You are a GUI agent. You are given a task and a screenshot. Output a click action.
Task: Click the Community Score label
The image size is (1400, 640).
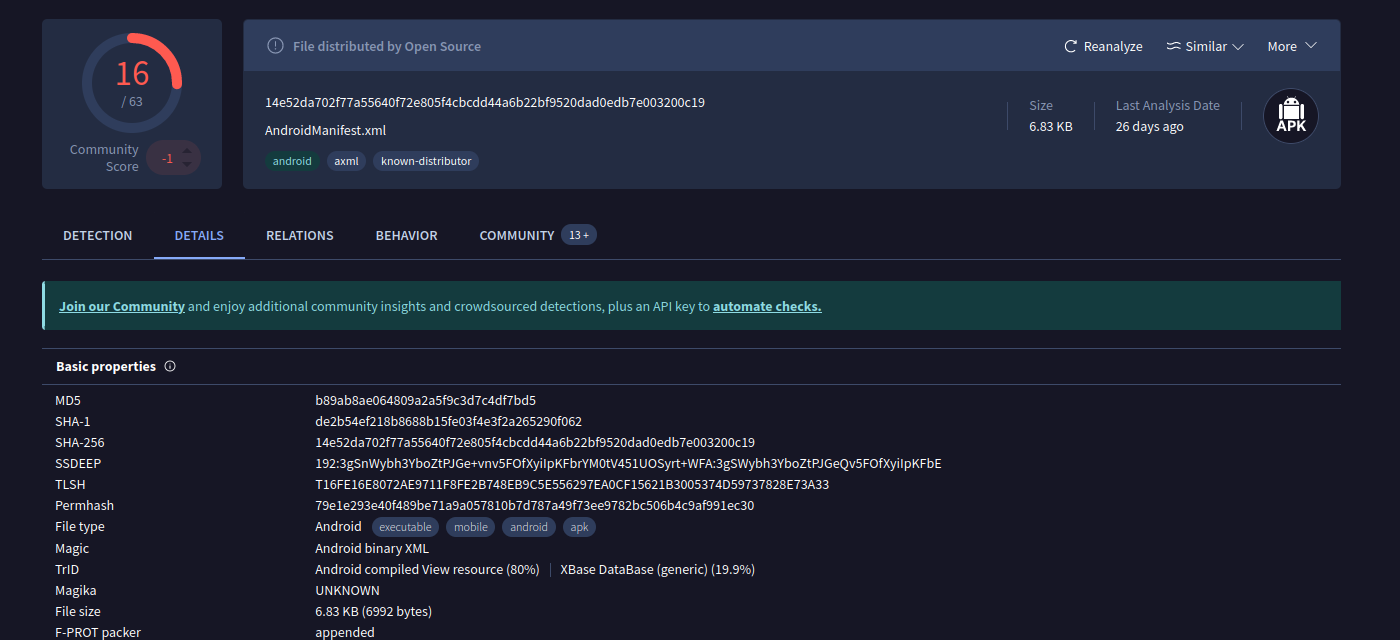click(x=104, y=158)
